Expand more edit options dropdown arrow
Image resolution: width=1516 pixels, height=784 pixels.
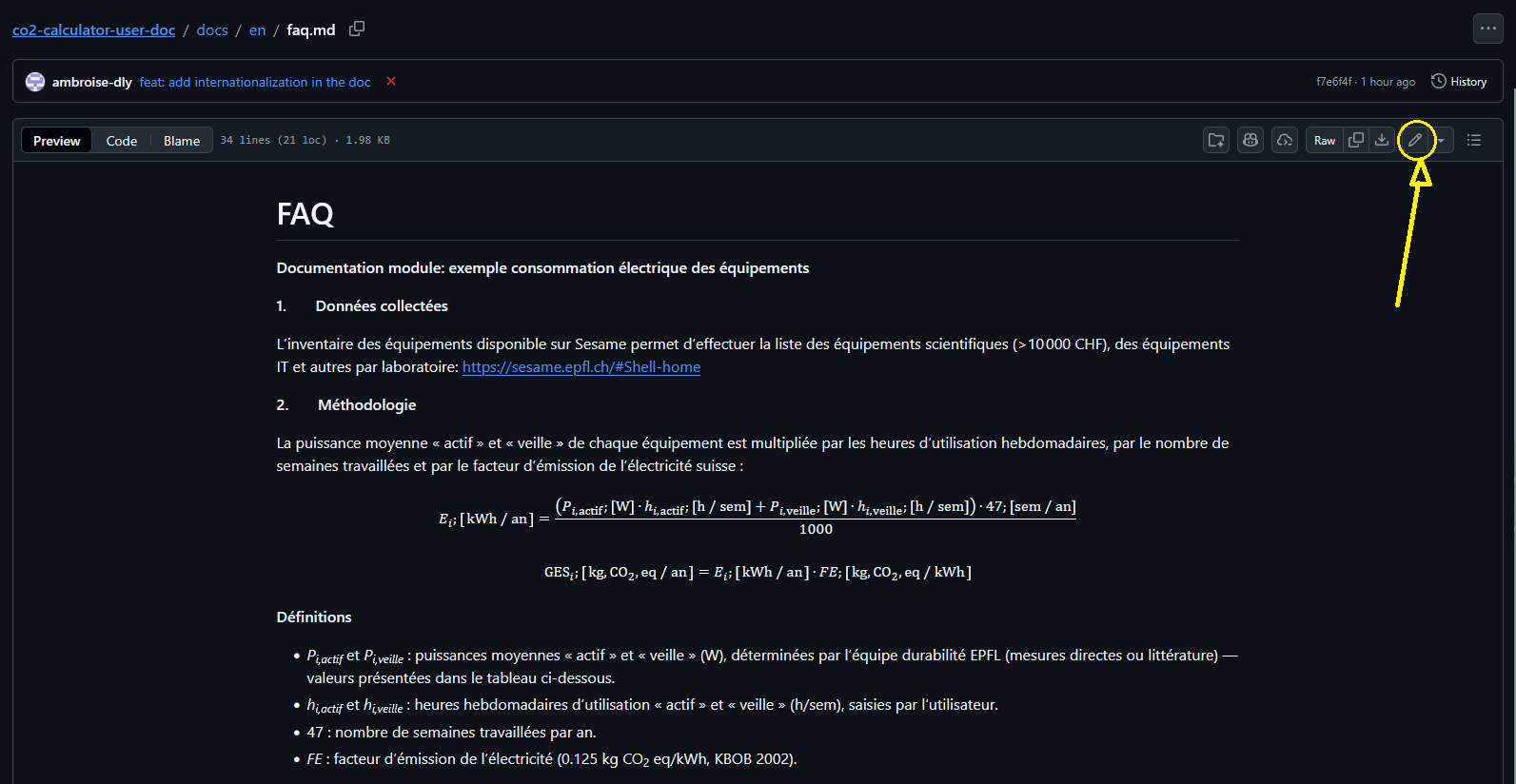point(1442,140)
